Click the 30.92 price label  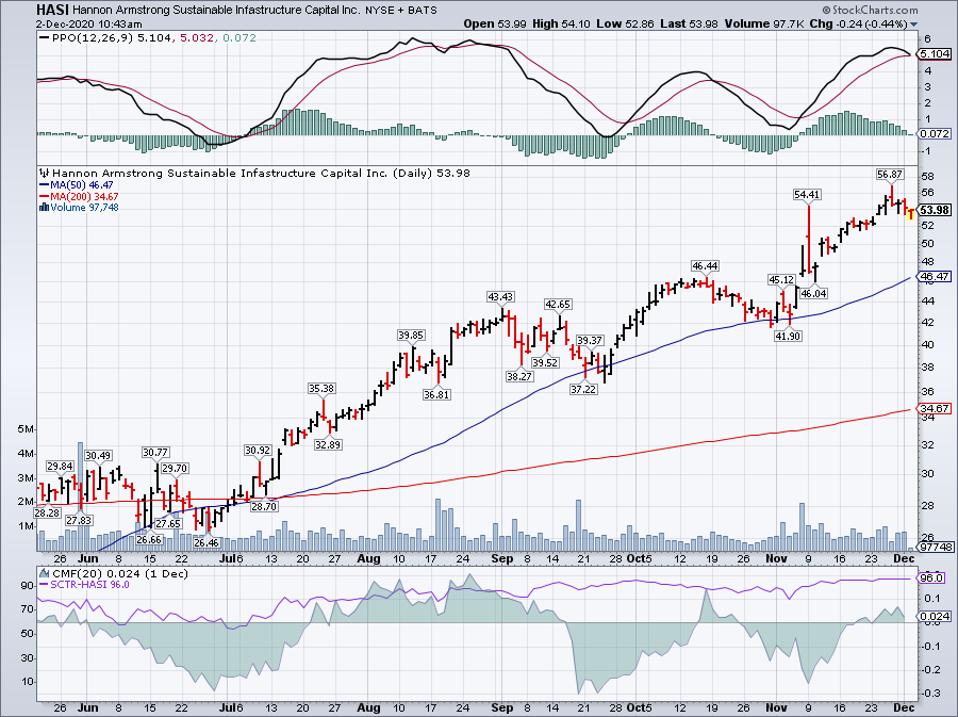pyautogui.click(x=257, y=450)
